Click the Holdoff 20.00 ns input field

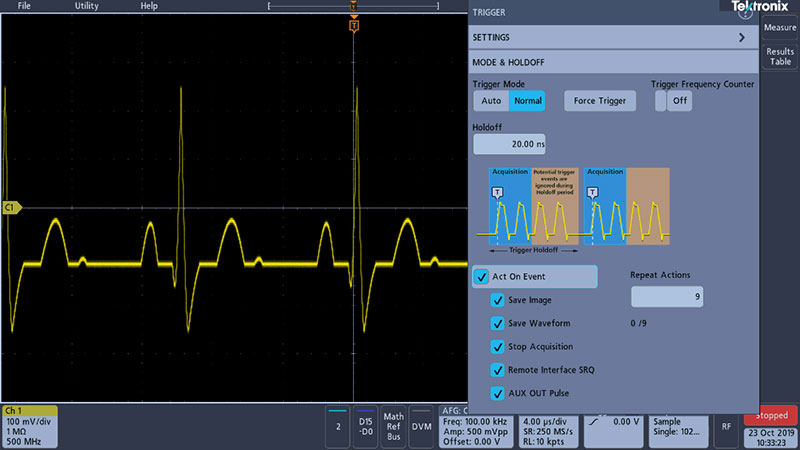click(x=509, y=144)
